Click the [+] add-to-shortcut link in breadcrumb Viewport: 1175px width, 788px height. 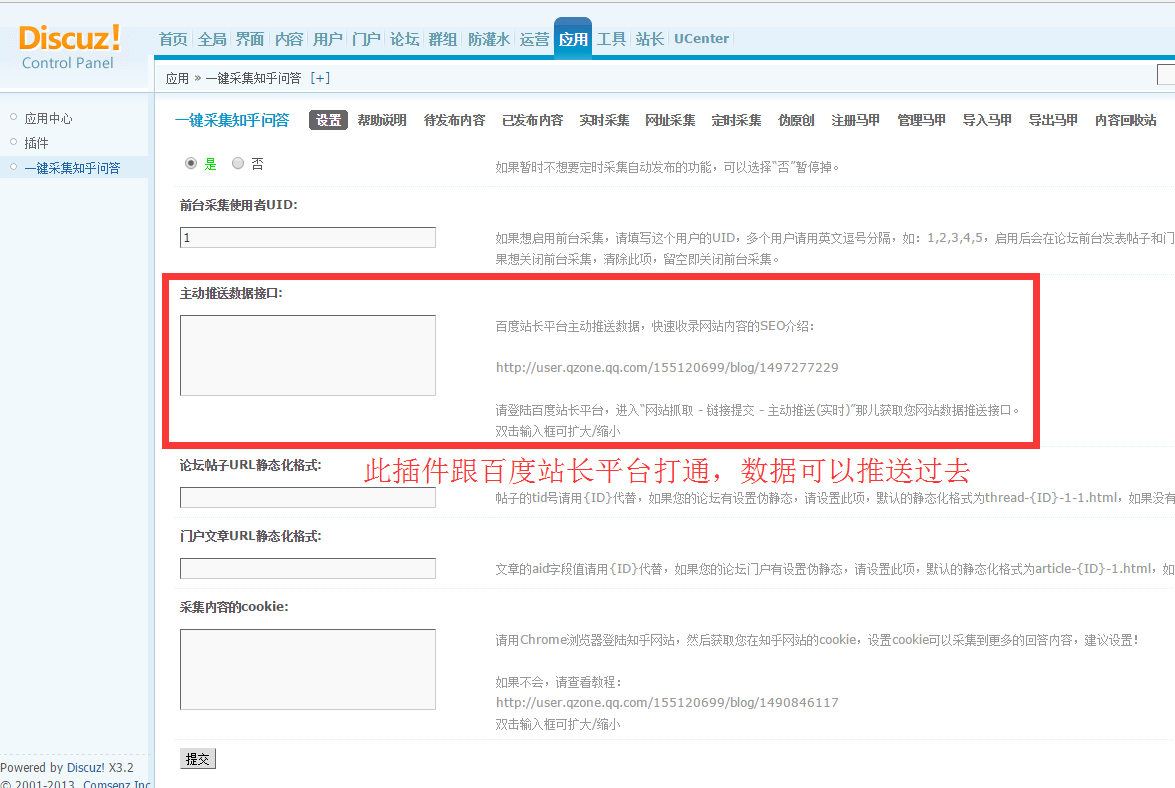click(320, 78)
